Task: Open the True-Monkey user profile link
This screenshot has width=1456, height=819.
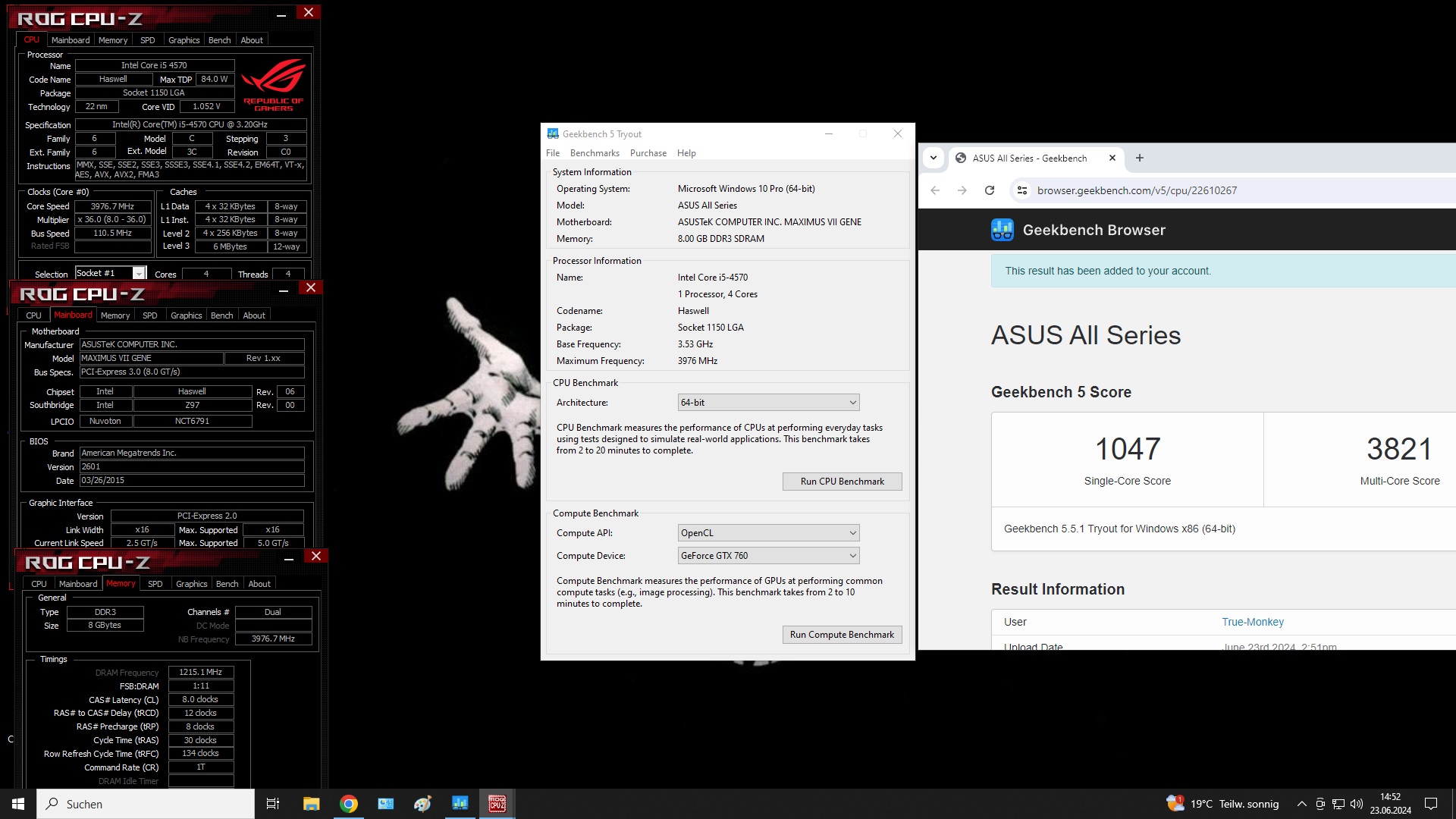Action: pos(1253,622)
